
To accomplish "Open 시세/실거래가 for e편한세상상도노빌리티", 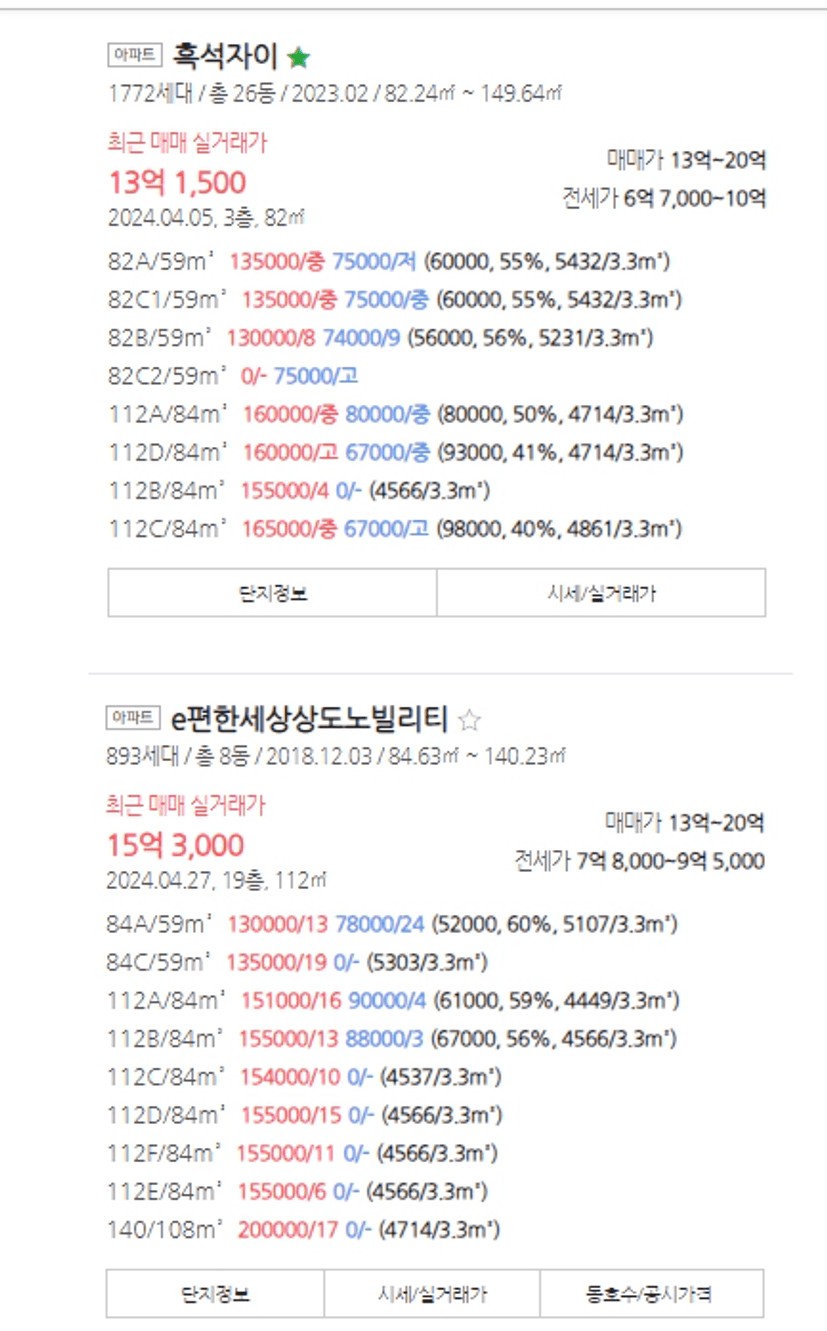I will tap(432, 1294).
